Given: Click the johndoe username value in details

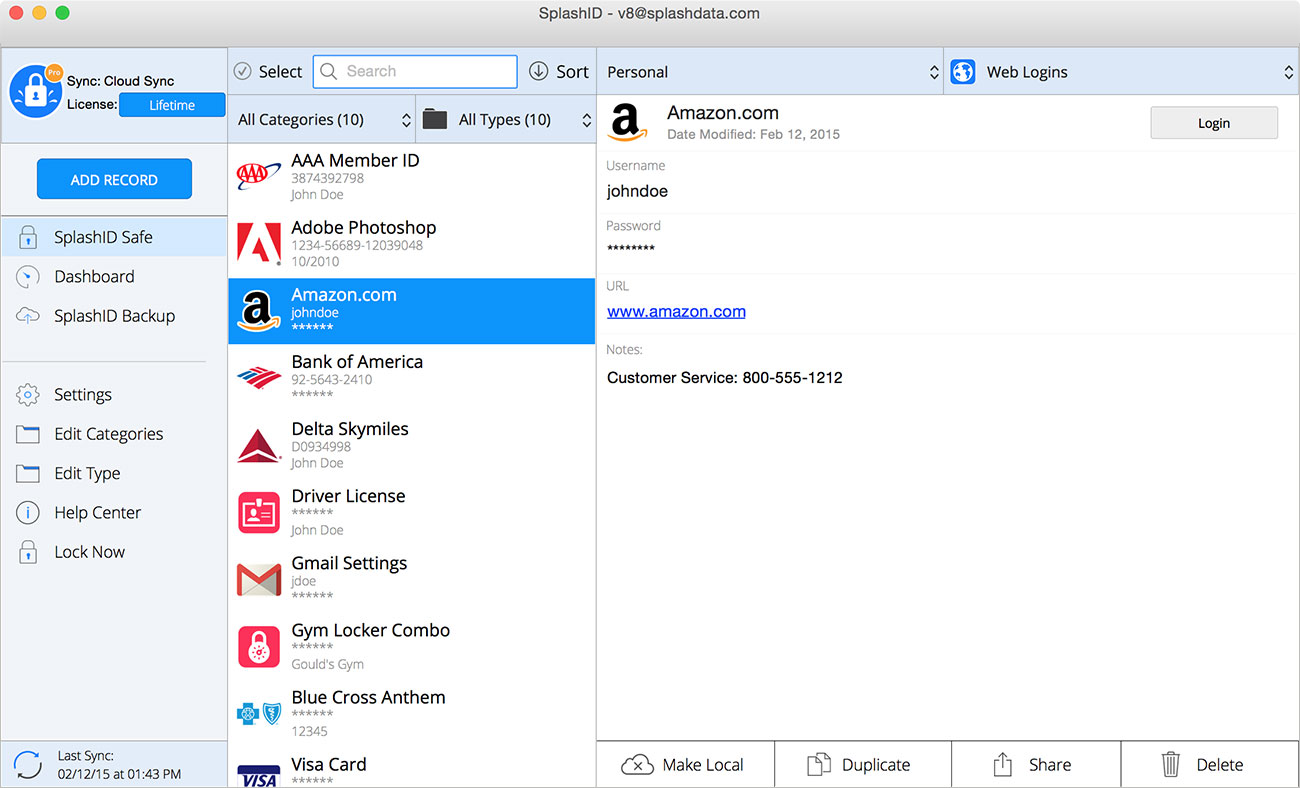Looking at the screenshot, I should [637, 191].
